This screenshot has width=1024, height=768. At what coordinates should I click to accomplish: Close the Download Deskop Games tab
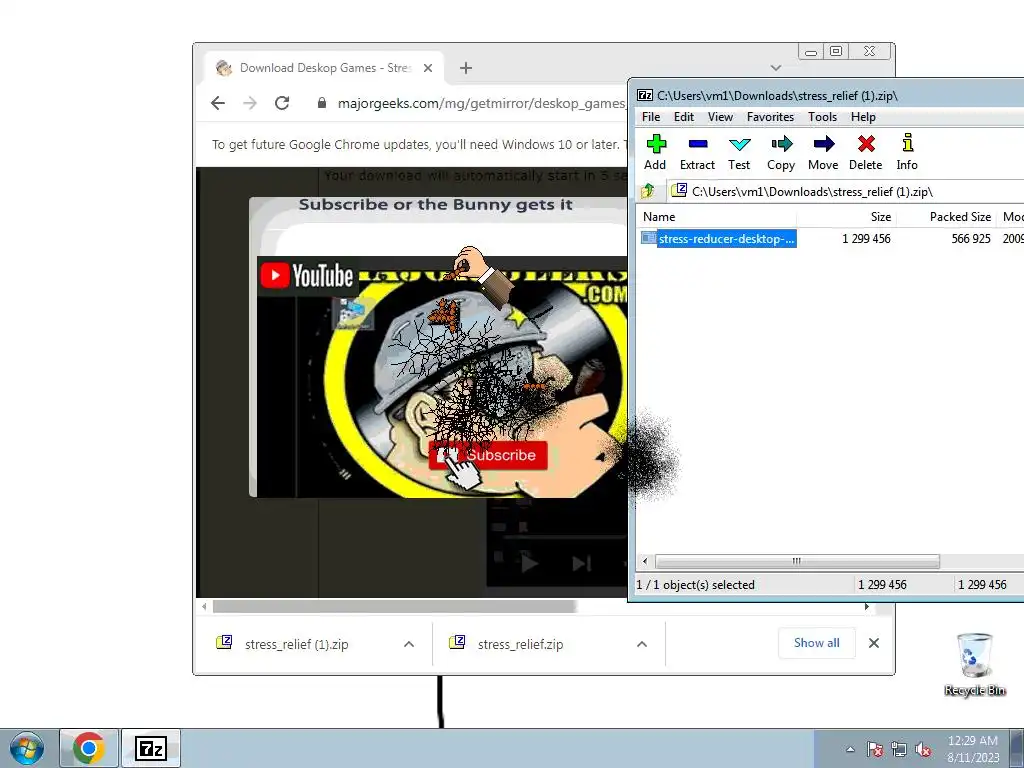pyautogui.click(x=428, y=68)
